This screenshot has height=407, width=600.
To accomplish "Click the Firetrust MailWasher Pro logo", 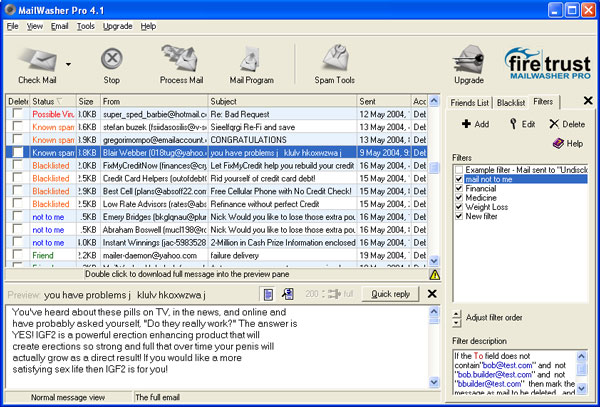I will 547,63.
